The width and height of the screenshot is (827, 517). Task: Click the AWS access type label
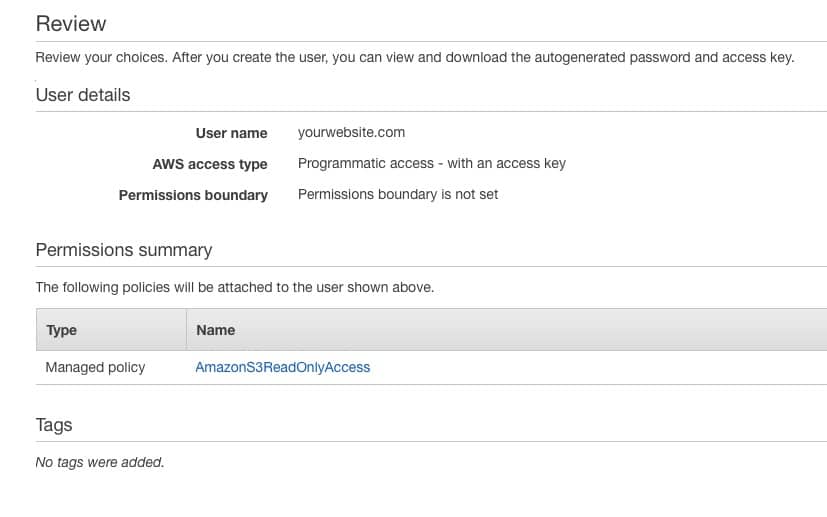click(210, 164)
